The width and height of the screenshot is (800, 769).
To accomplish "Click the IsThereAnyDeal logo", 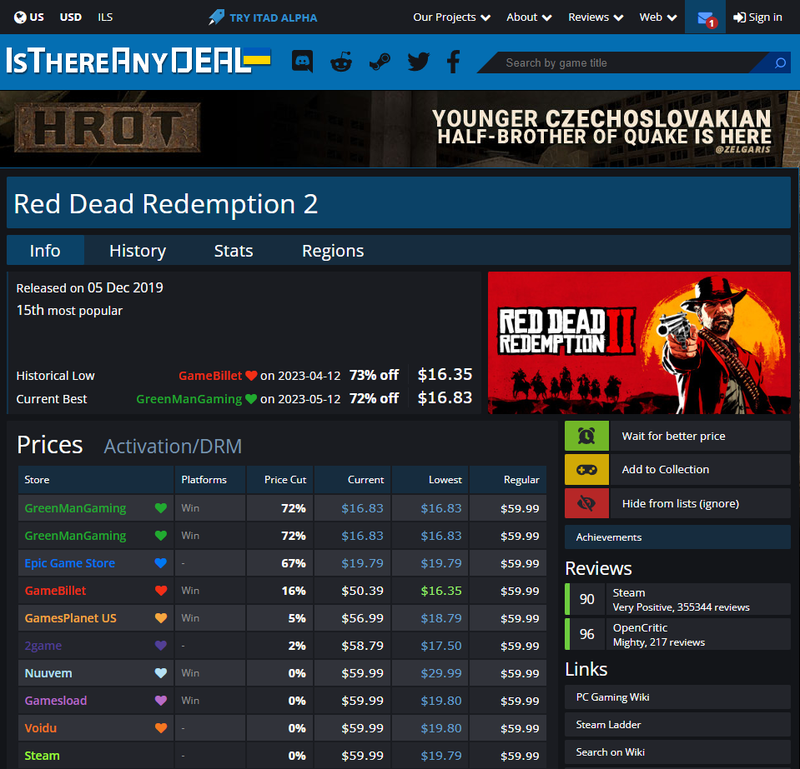I will 138,61.
